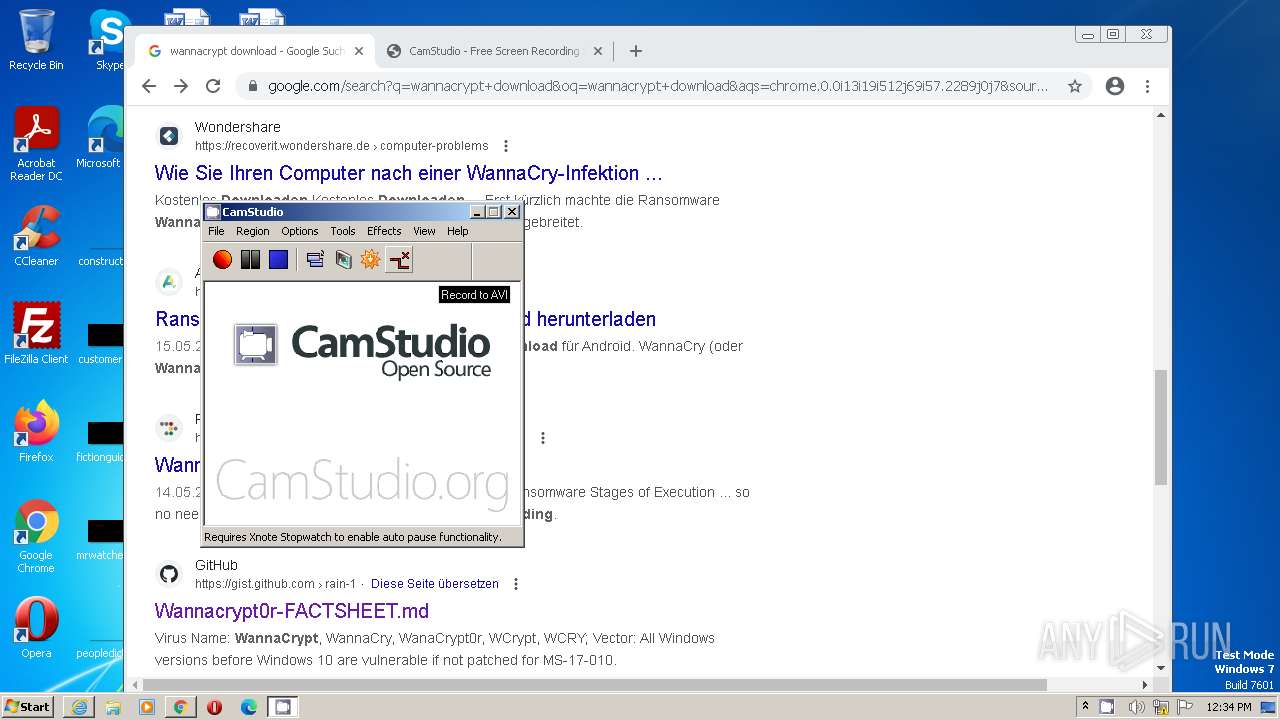The image size is (1280, 720).
Task: Close the CamStudio browser tab
Action: click(x=598, y=51)
